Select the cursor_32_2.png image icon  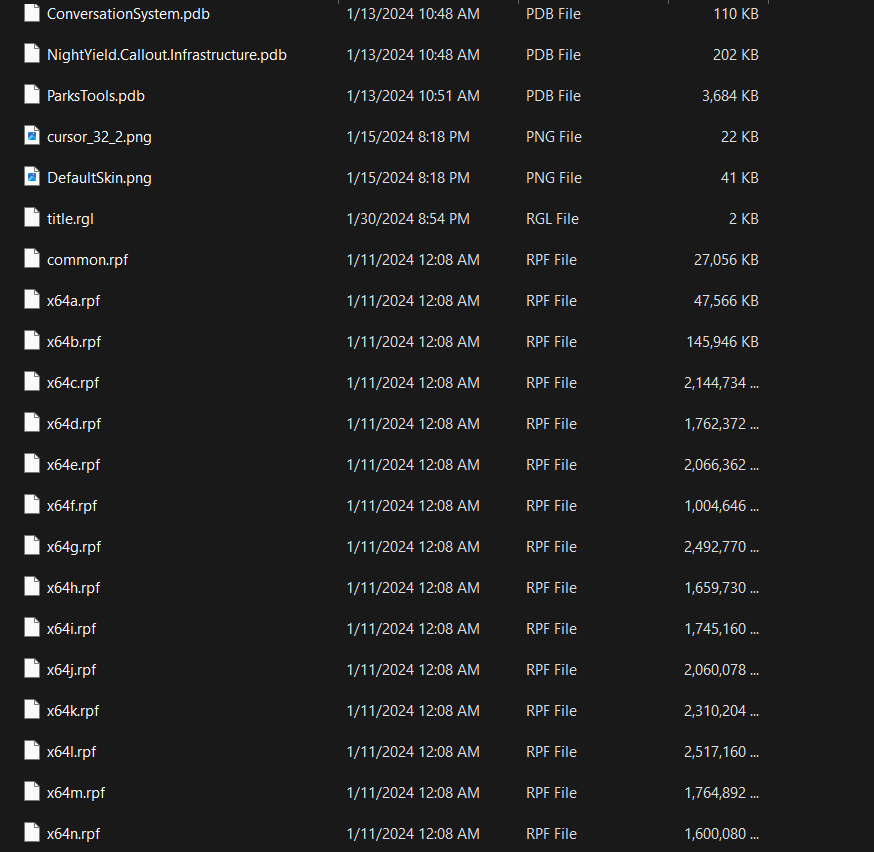click(31, 137)
